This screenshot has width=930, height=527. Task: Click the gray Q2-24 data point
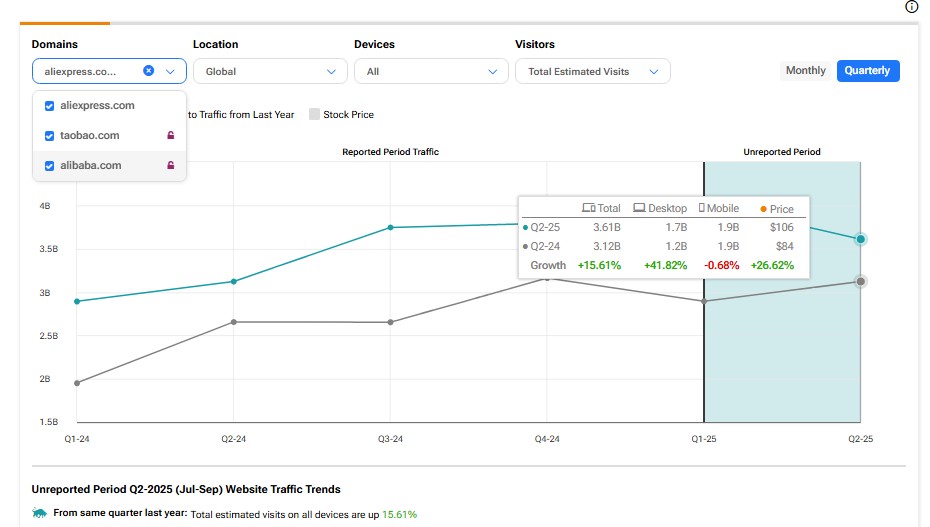(x=234, y=322)
